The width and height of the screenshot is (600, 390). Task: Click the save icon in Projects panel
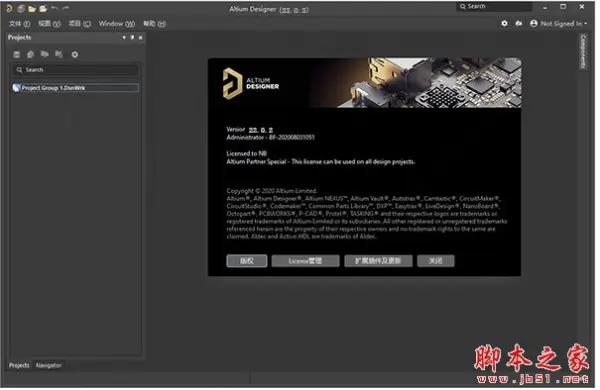tap(16, 55)
